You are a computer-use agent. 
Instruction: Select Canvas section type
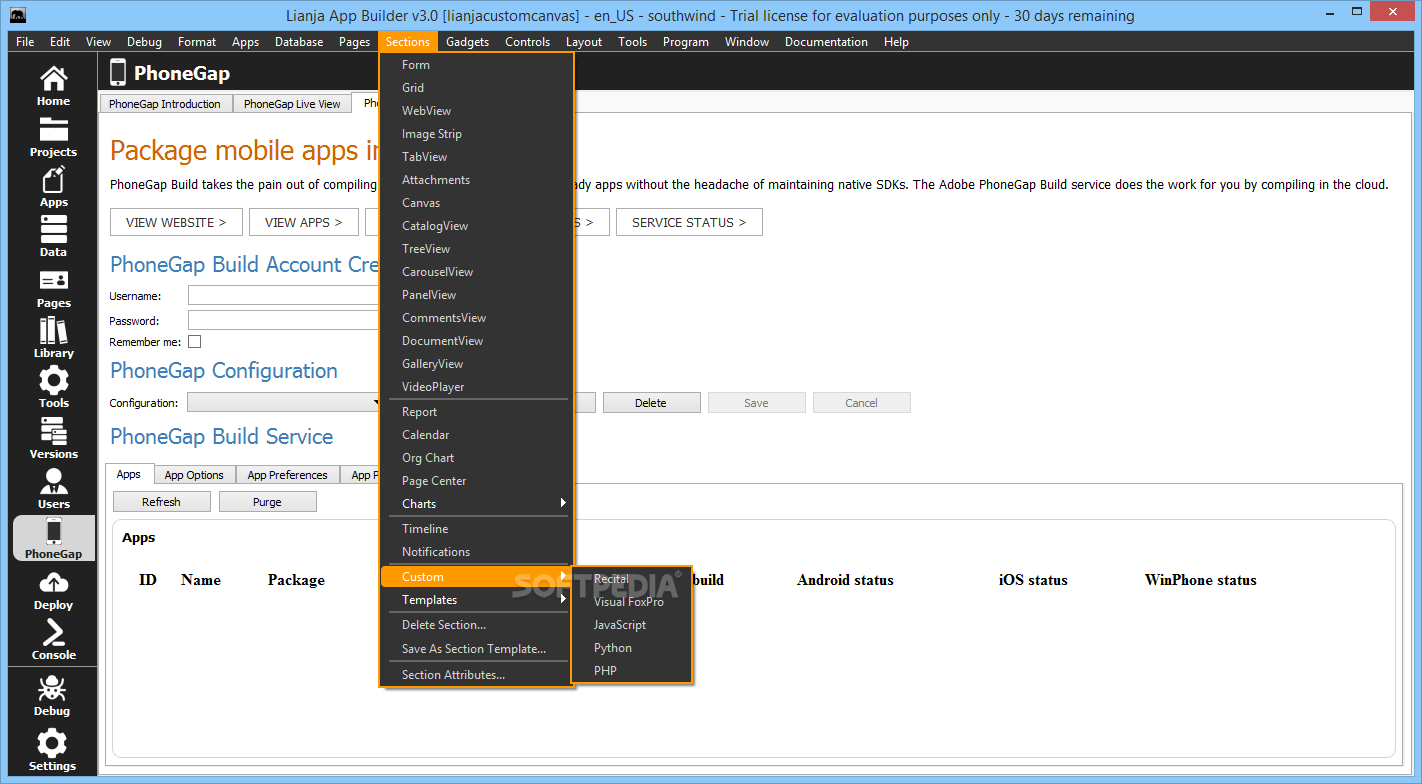(477, 203)
